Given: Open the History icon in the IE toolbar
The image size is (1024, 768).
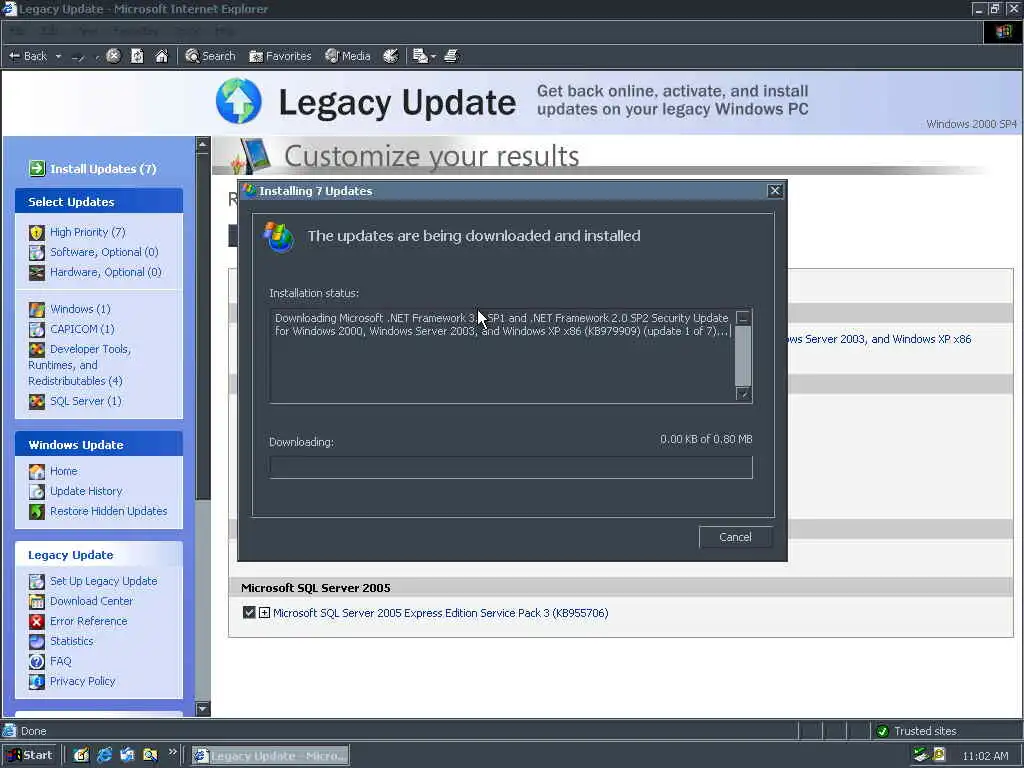Looking at the screenshot, I should (x=391, y=56).
